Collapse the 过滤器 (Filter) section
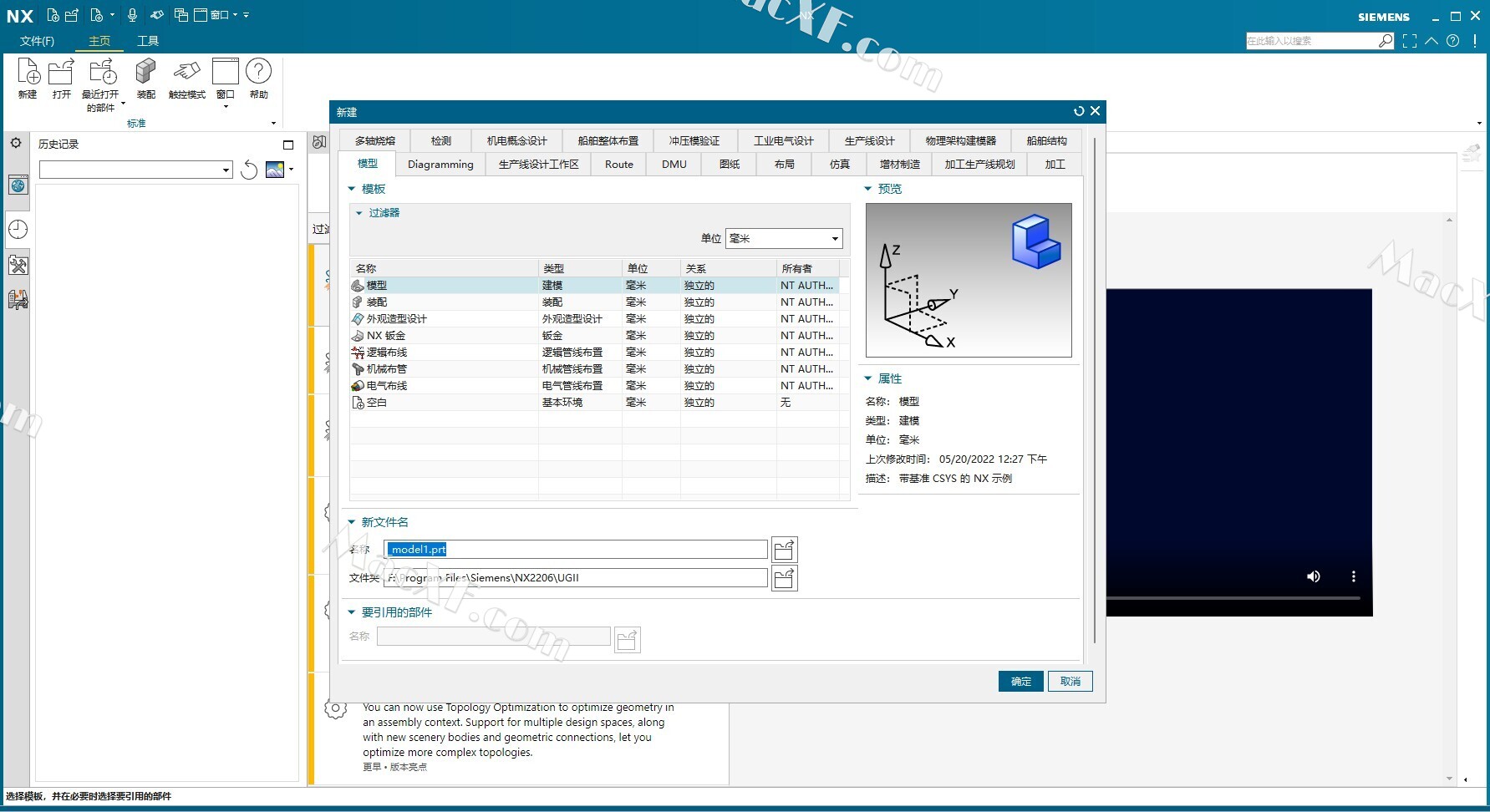1490x812 pixels. 359,213
